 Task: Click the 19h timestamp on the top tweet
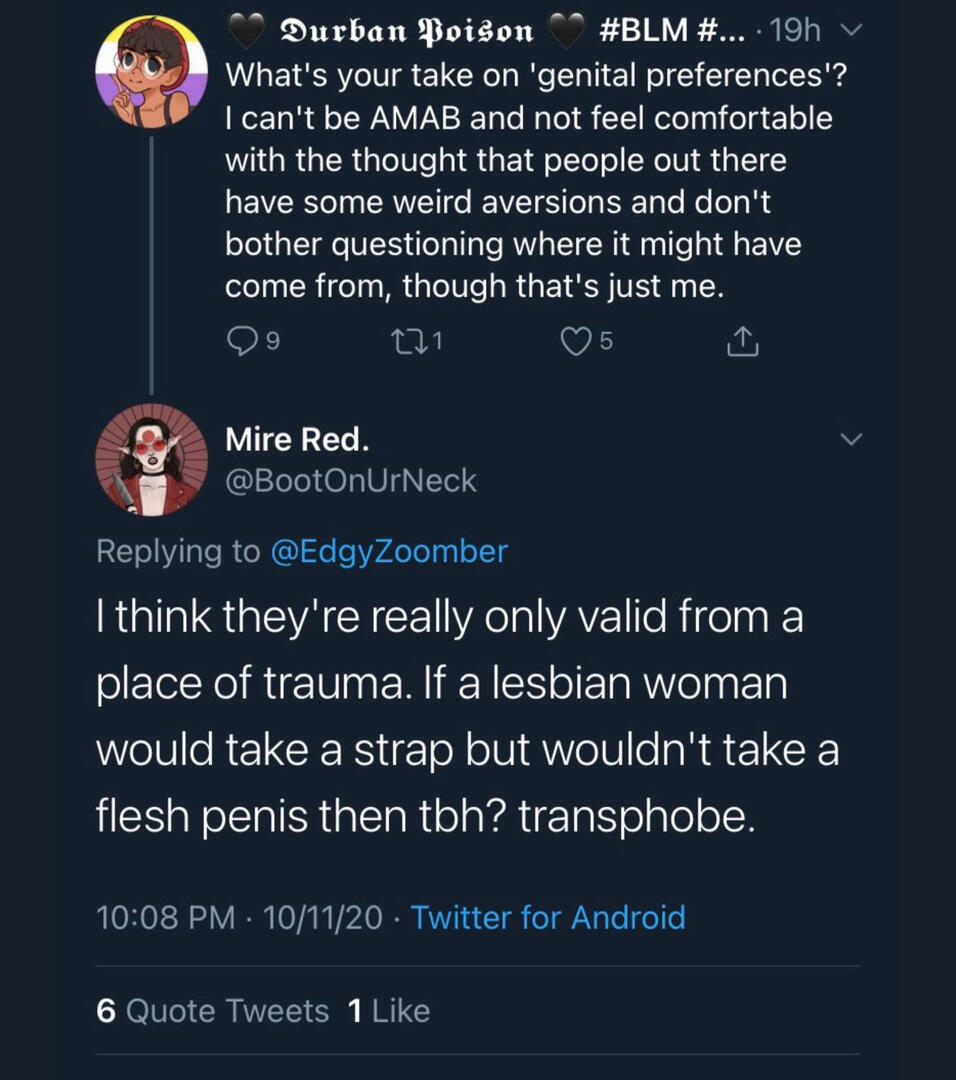tap(796, 32)
